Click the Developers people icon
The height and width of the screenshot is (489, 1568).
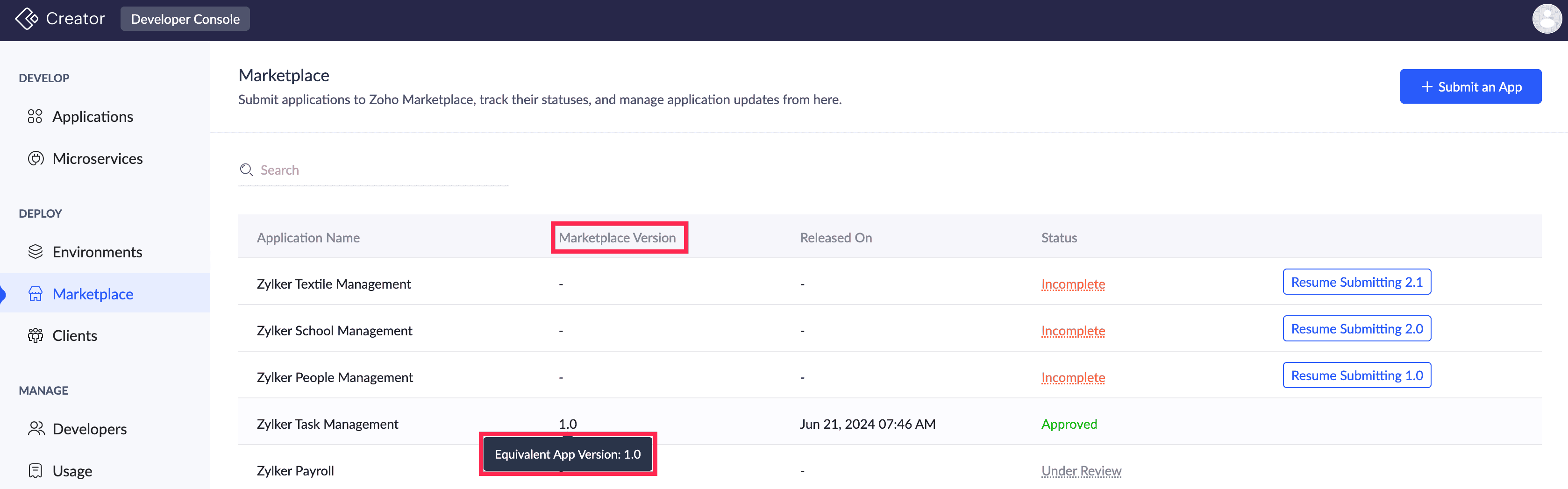point(36,429)
